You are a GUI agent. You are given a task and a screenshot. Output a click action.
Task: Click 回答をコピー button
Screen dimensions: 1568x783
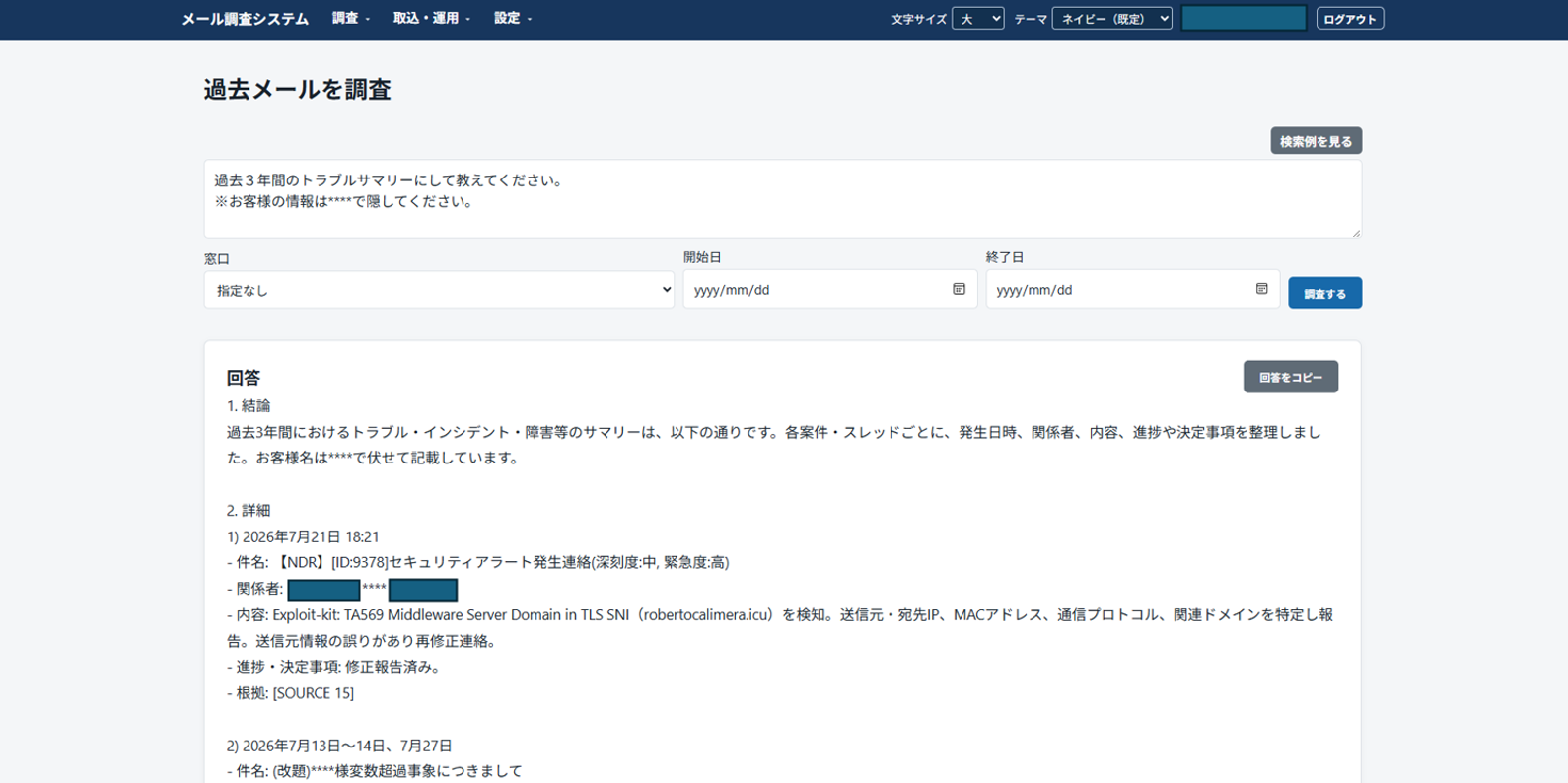point(1290,377)
